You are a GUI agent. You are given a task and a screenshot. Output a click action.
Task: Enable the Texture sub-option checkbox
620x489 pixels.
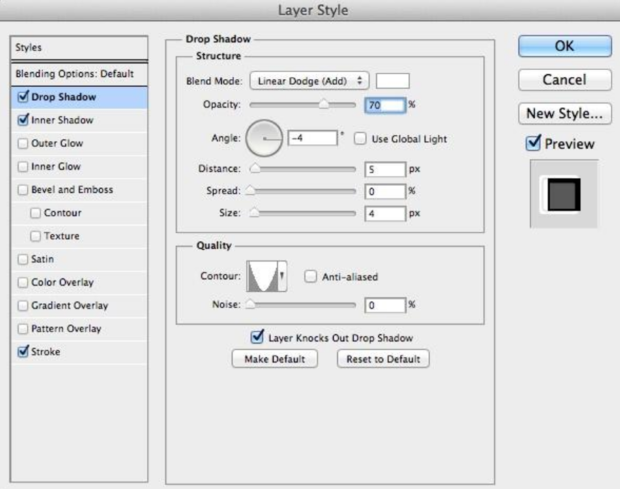pyautogui.click(x=35, y=236)
